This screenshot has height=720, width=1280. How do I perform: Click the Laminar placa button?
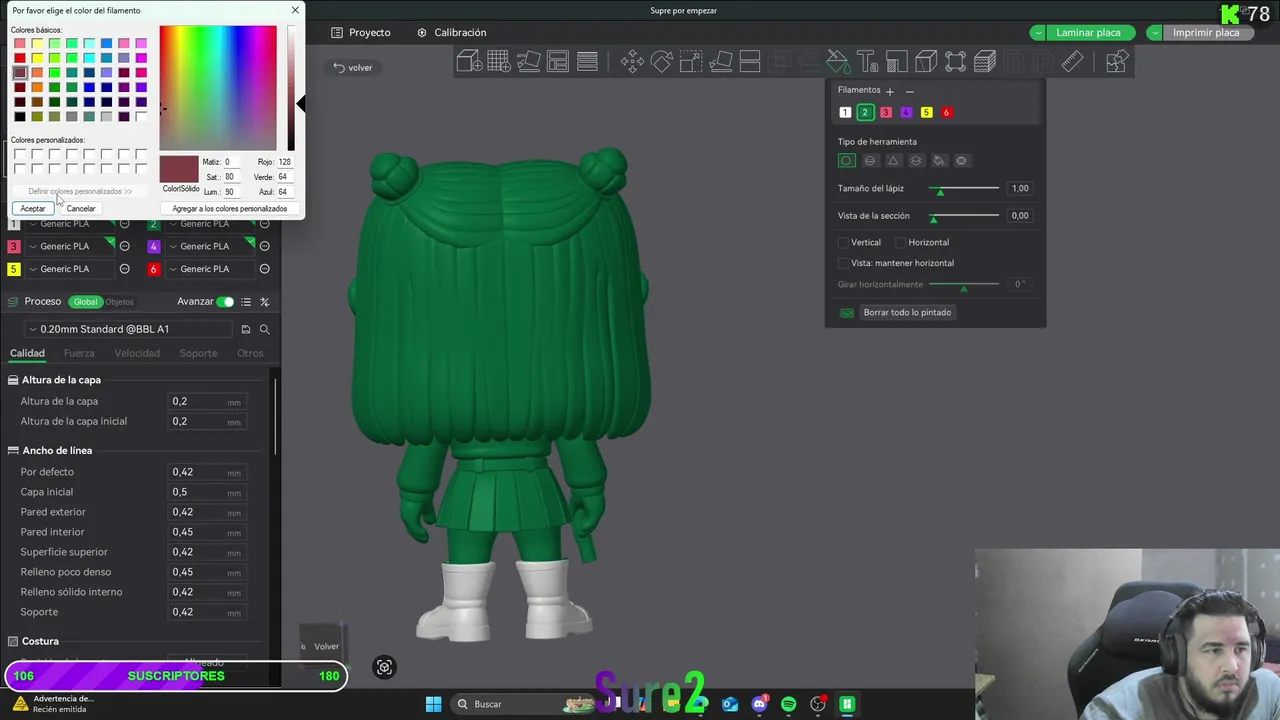1088,33
